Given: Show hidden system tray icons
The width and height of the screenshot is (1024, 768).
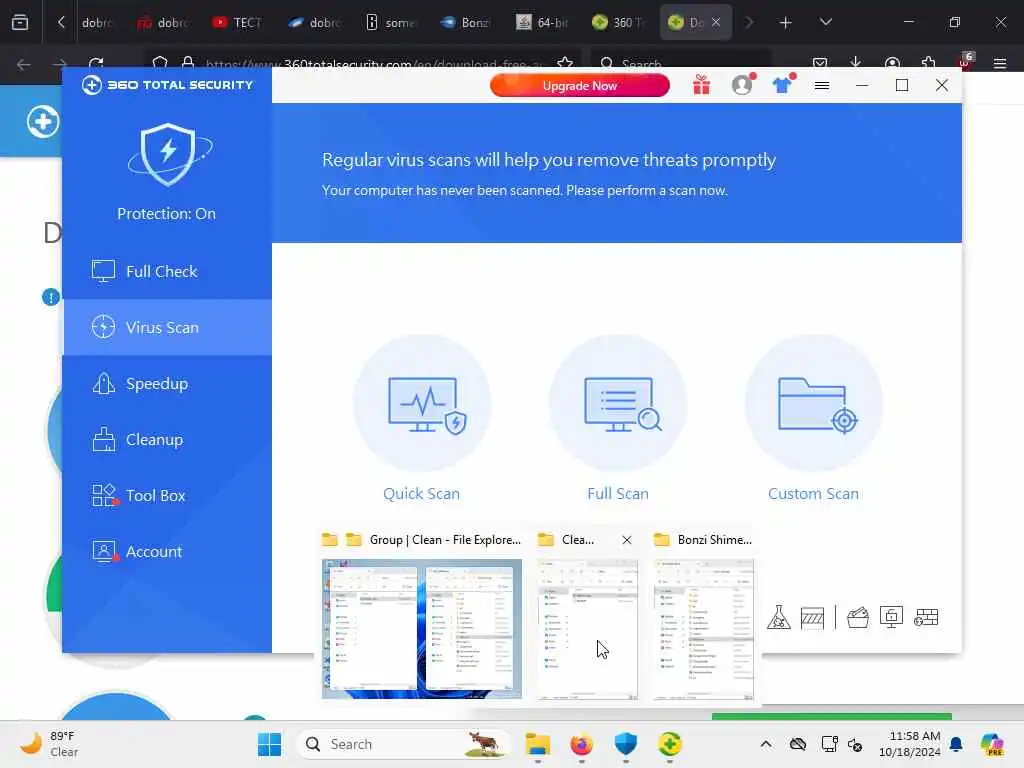Looking at the screenshot, I should pos(766,744).
